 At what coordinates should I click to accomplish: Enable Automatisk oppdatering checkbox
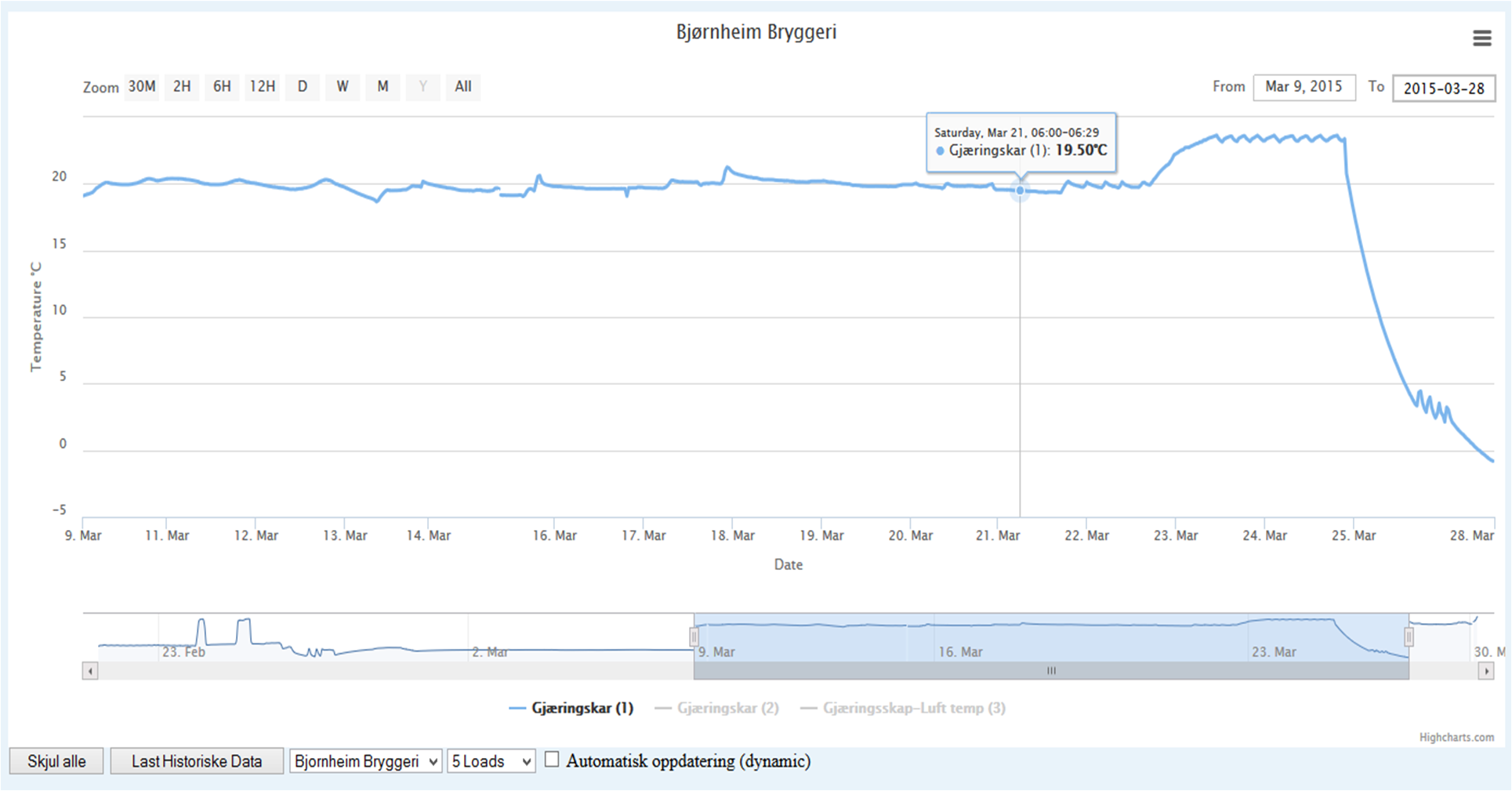552,760
